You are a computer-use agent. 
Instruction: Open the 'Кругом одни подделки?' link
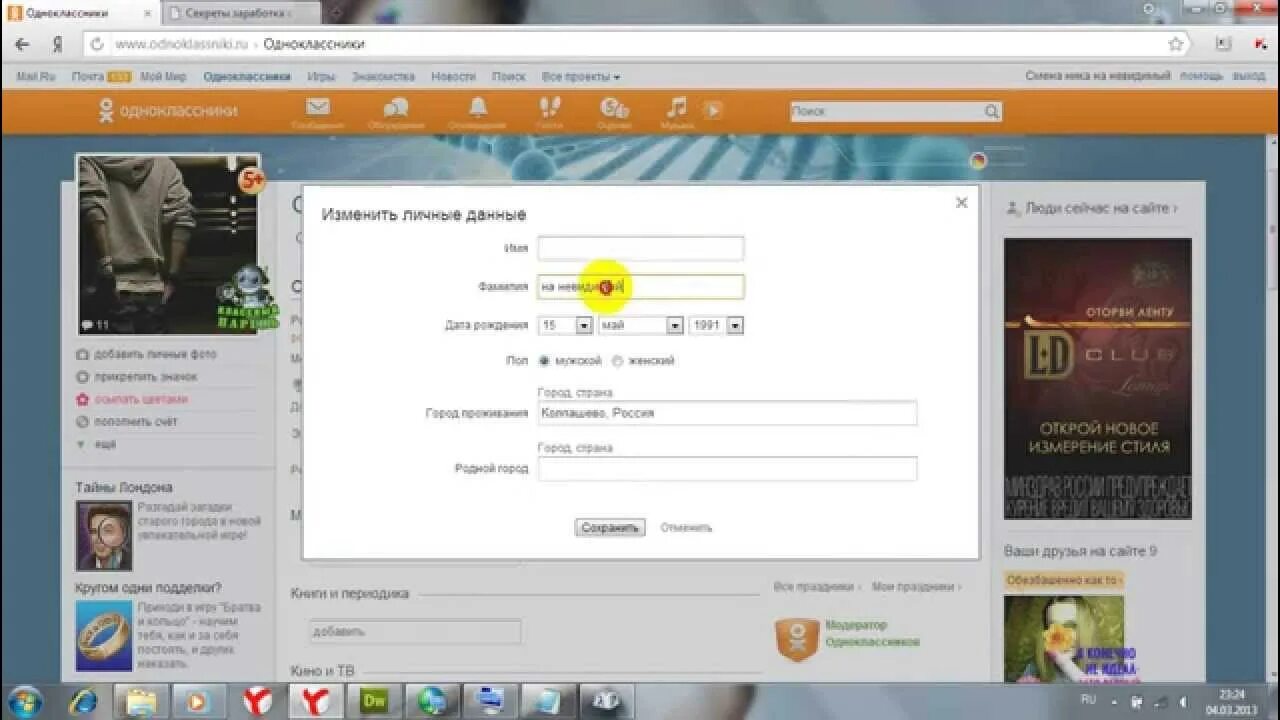[x=148, y=587]
